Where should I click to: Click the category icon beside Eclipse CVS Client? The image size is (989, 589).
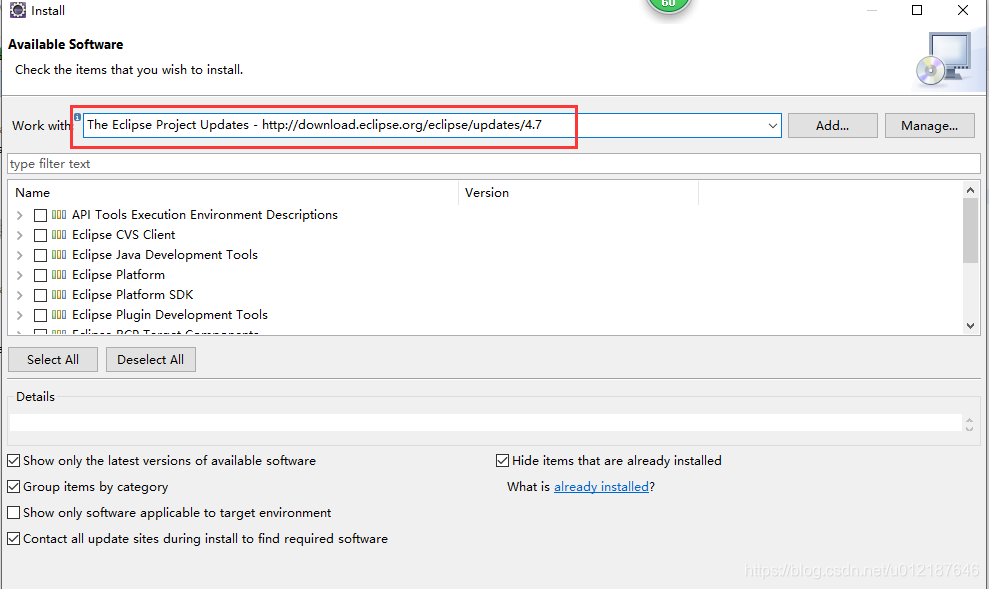[x=59, y=235]
